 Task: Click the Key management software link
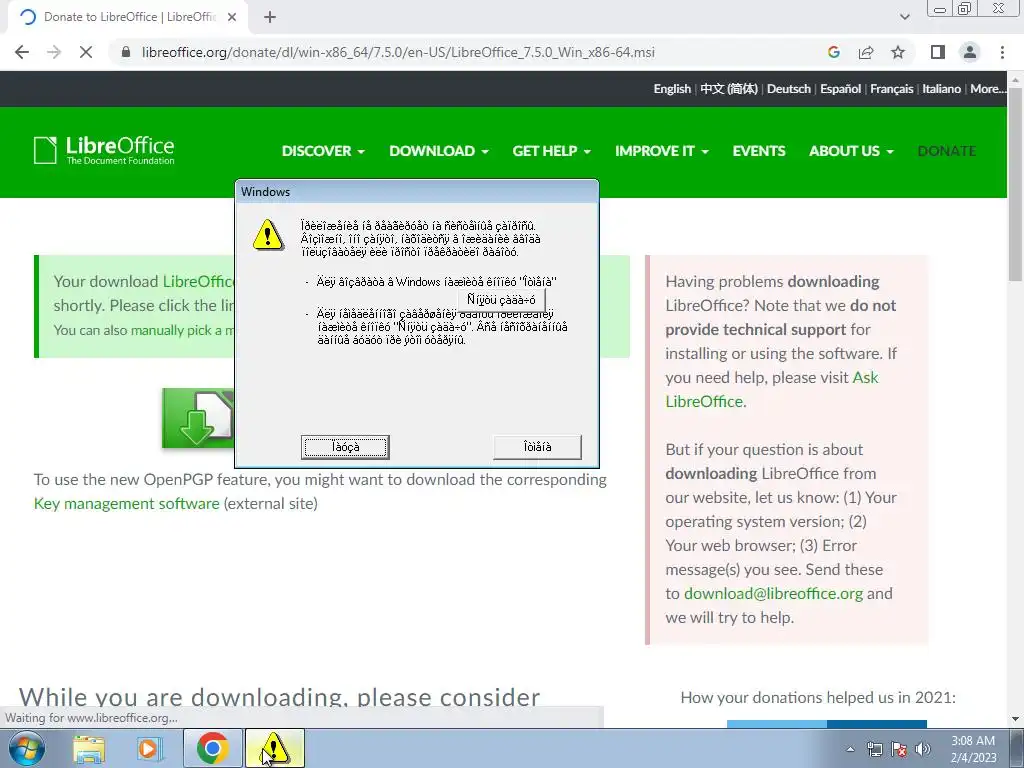coord(127,504)
